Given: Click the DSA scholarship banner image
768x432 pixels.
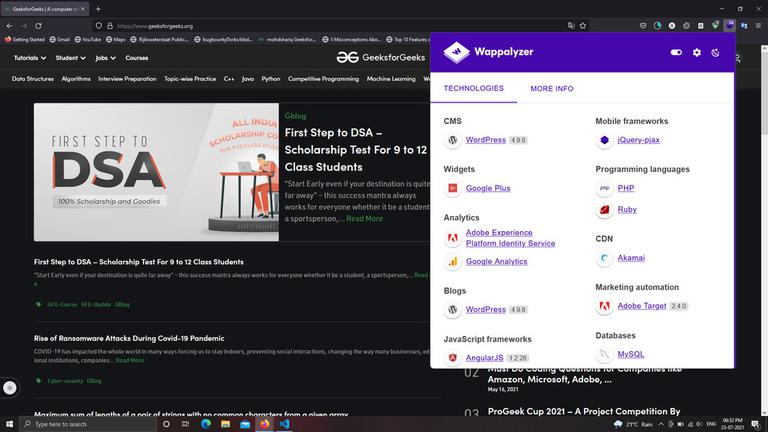Looking at the screenshot, I should coord(156,172).
